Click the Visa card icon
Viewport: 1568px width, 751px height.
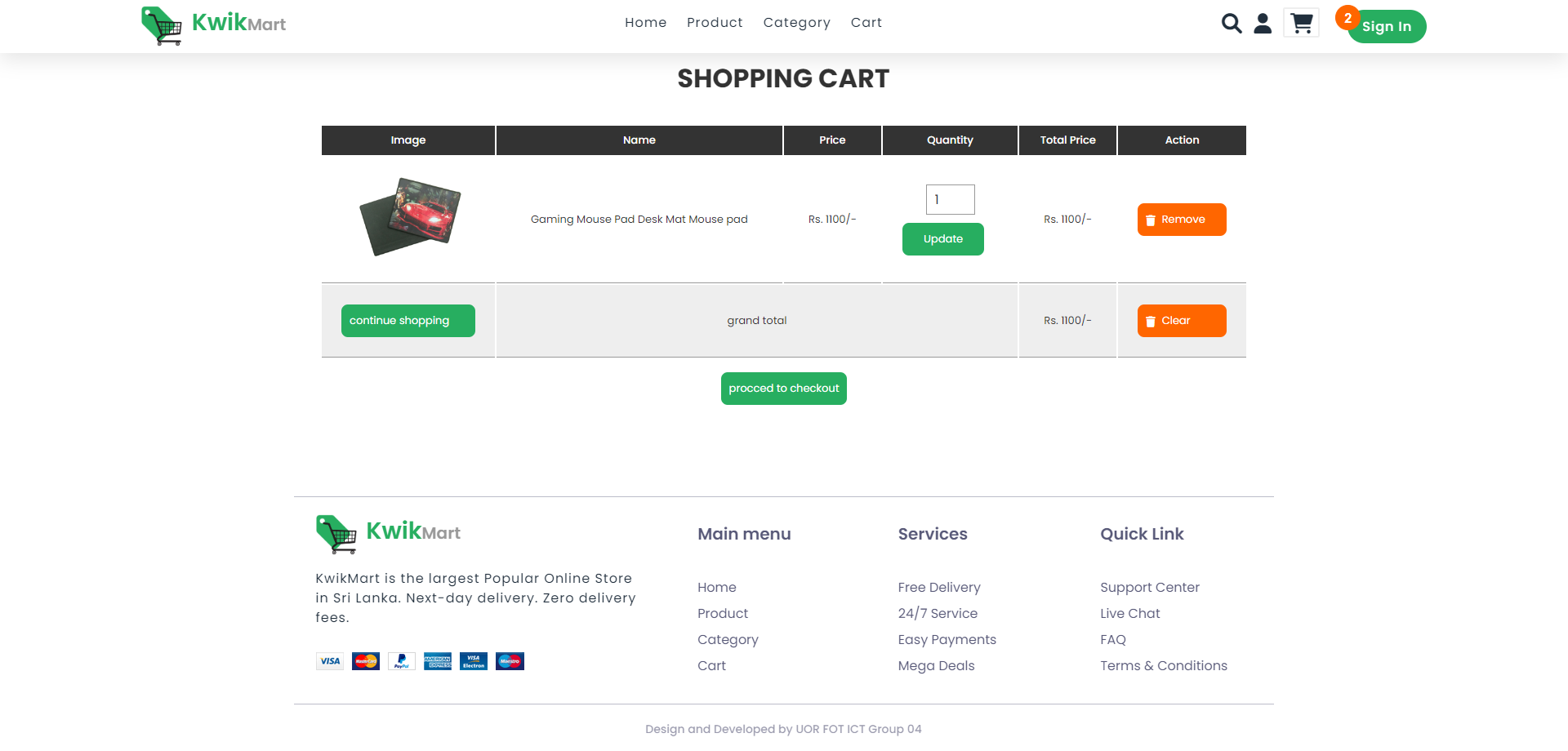(329, 661)
